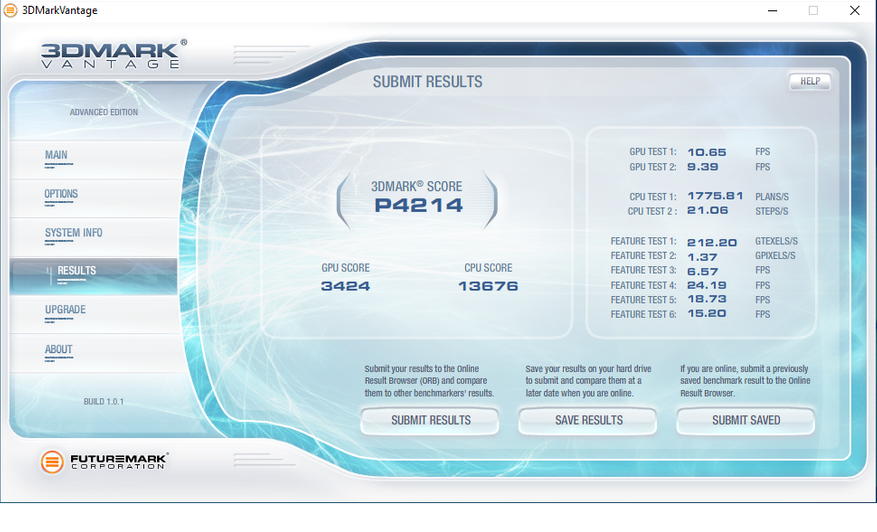Select CPU Test 2 value 21.06
This screenshot has height=532, width=877.
[x=708, y=210]
